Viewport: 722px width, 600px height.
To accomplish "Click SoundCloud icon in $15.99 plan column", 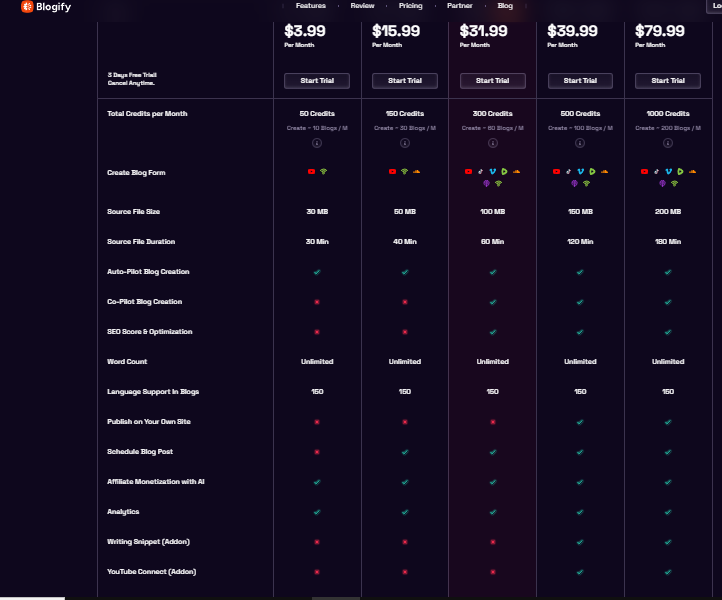I will click(417, 171).
